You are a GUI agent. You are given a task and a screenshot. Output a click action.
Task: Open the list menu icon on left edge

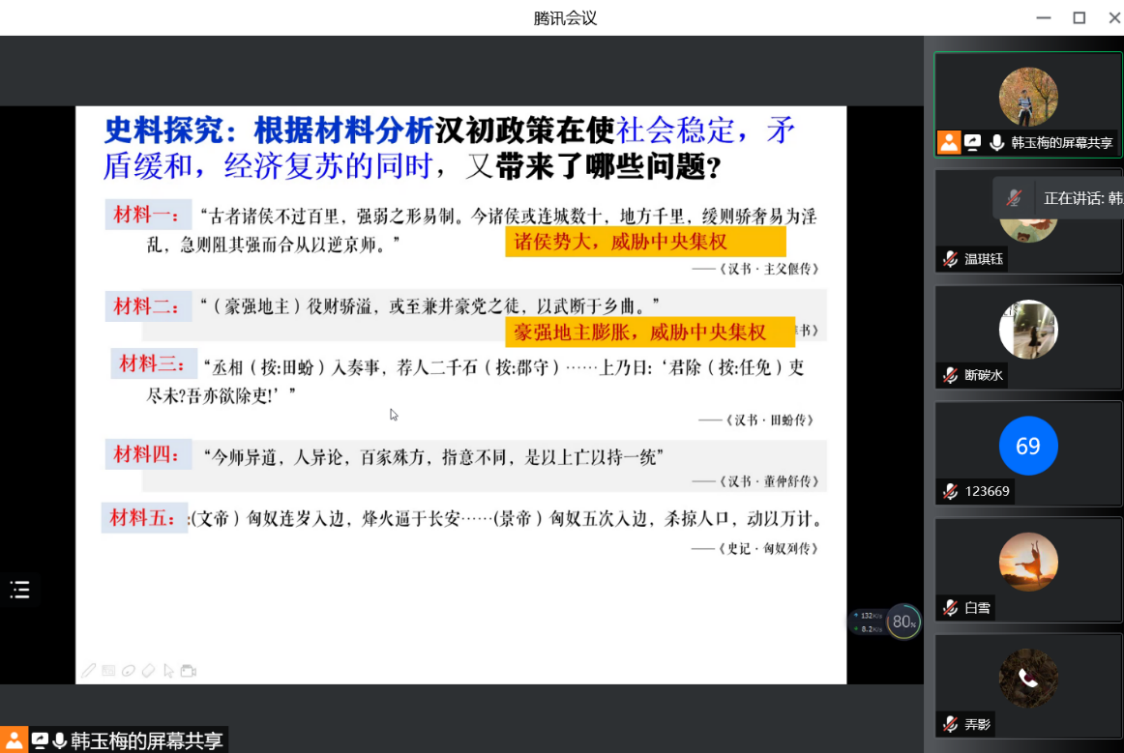click(x=20, y=590)
